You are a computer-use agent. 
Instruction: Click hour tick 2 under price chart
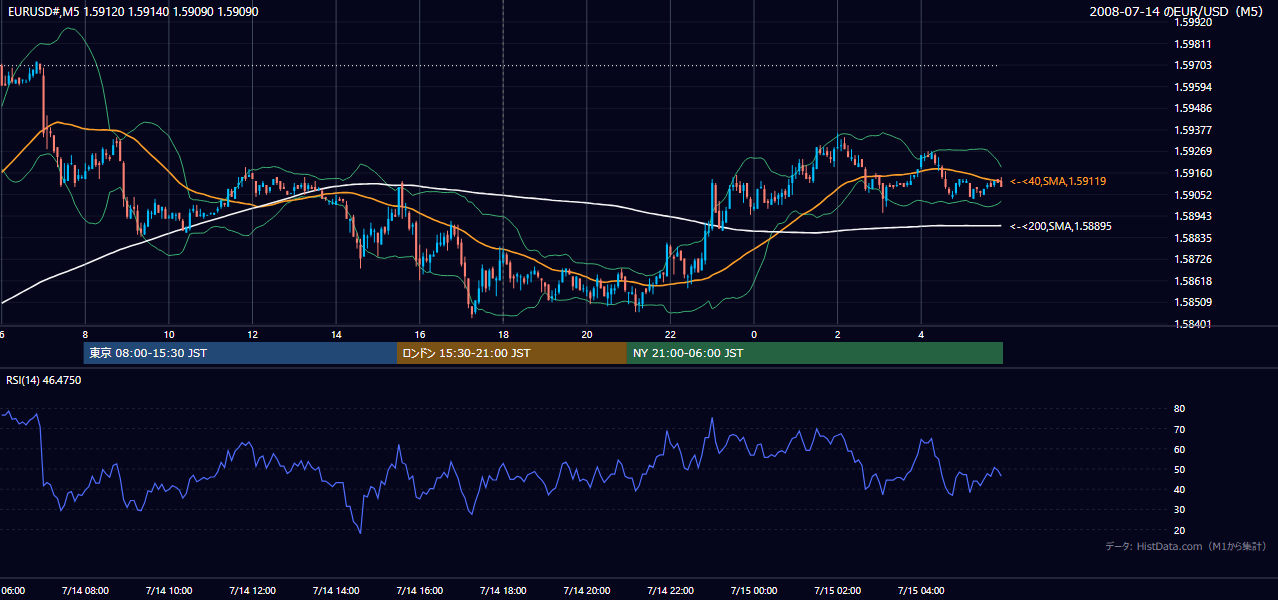(x=837, y=334)
